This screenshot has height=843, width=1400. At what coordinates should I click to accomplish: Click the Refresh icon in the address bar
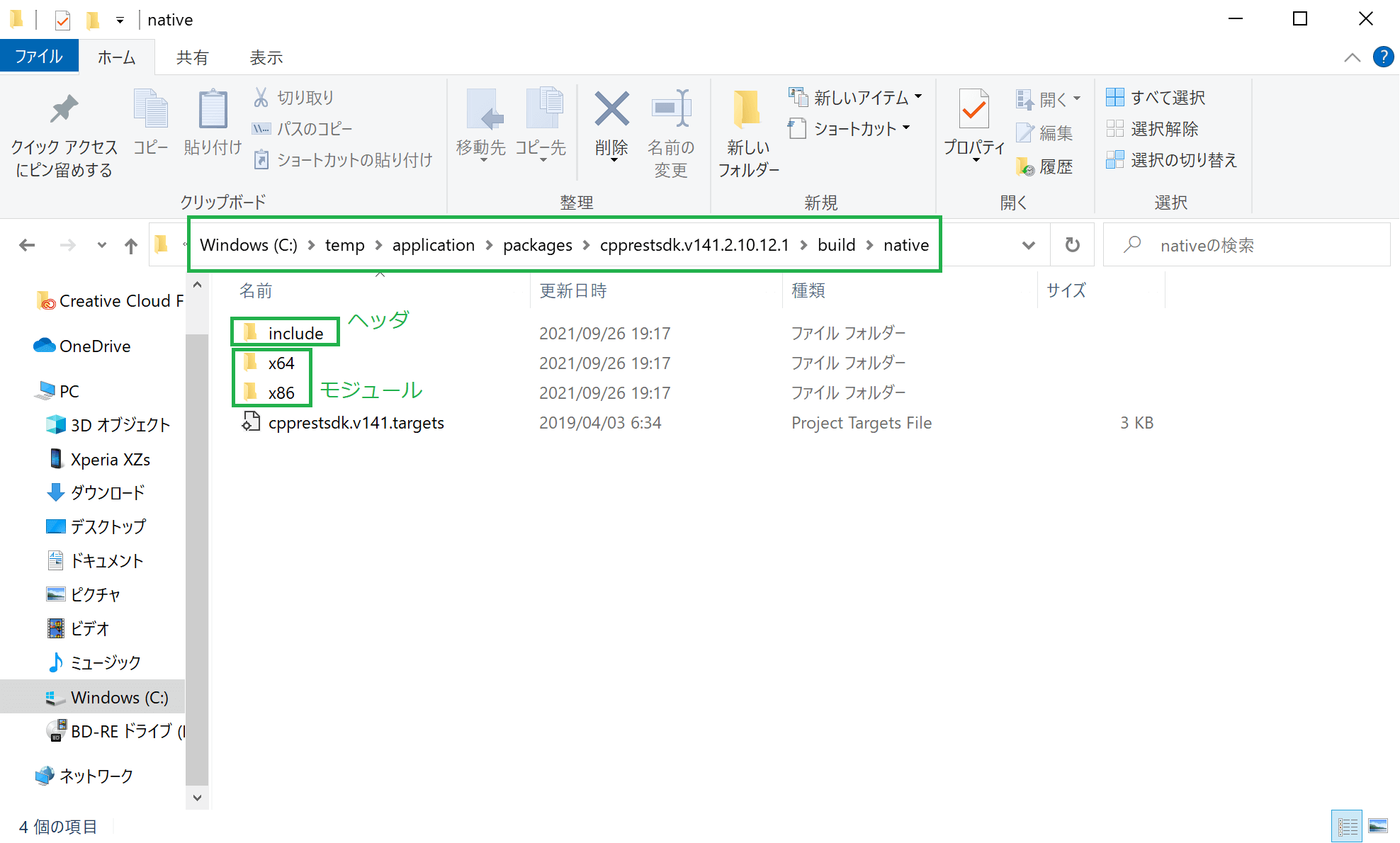pos(1072,244)
